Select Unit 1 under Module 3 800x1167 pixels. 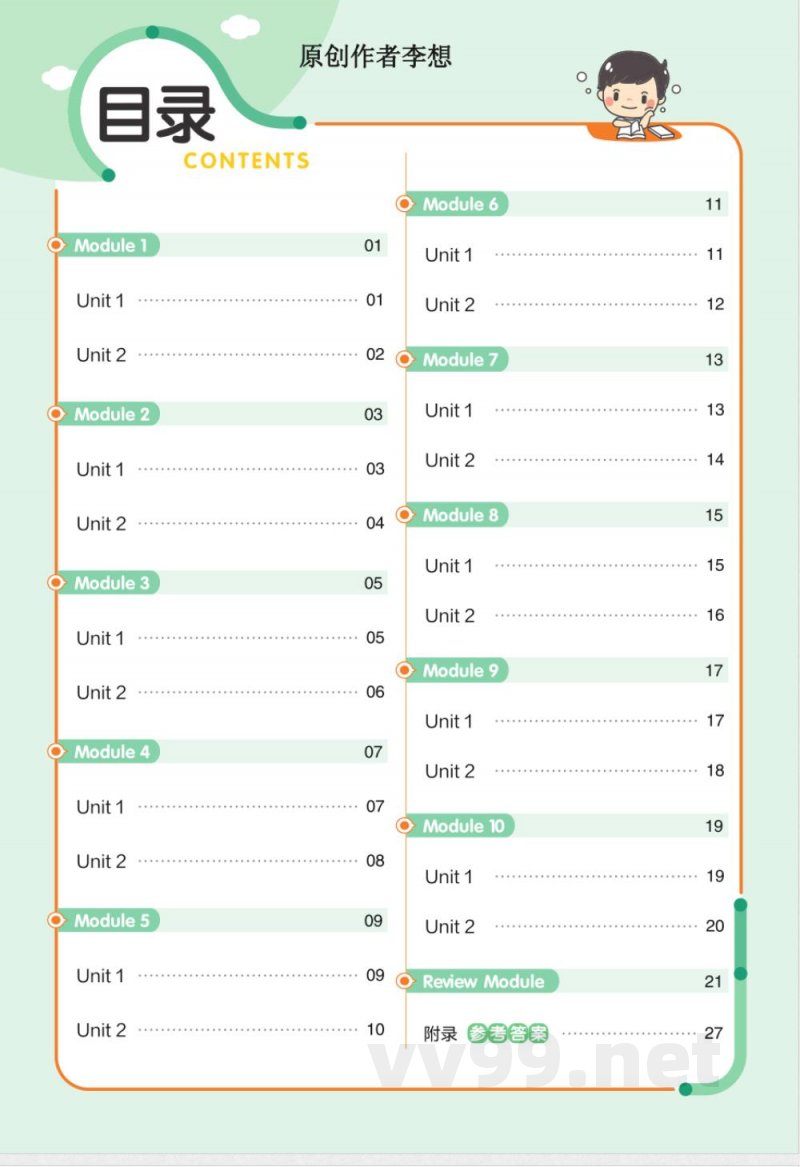point(101,638)
